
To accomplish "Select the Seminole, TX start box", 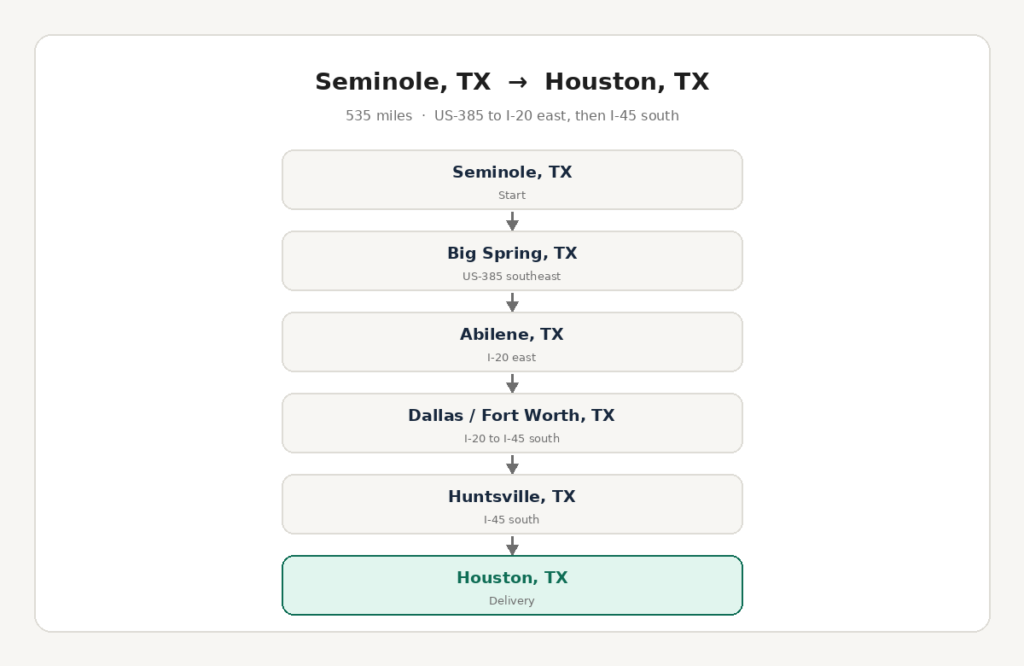I will (x=512, y=180).
